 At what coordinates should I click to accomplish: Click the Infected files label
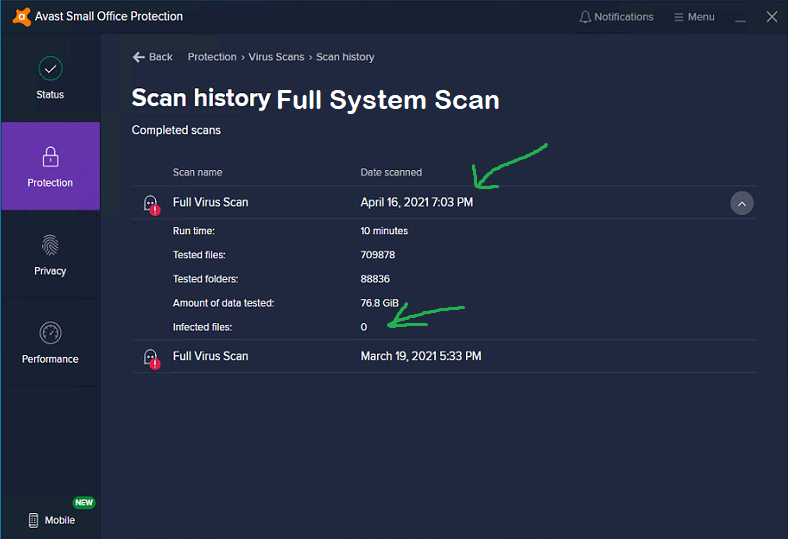(x=203, y=328)
